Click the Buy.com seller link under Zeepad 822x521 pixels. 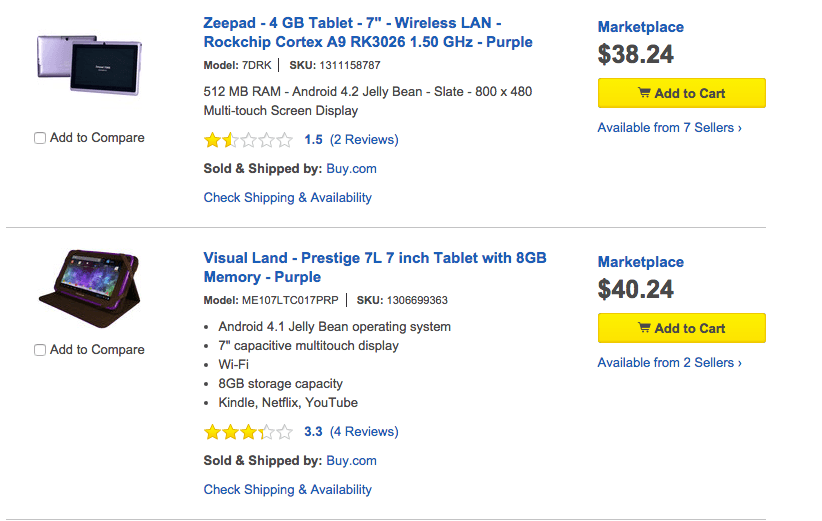coord(351,169)
